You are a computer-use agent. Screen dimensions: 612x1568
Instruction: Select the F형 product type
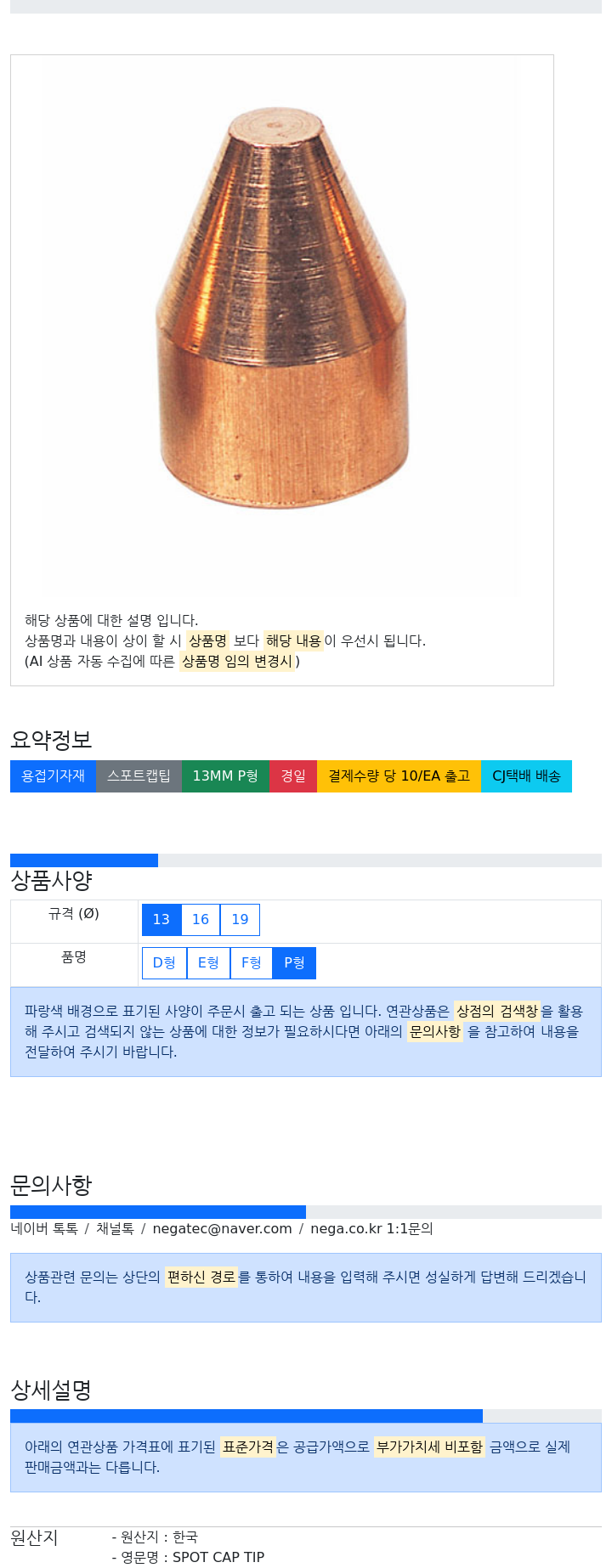[x=252, y=963]
